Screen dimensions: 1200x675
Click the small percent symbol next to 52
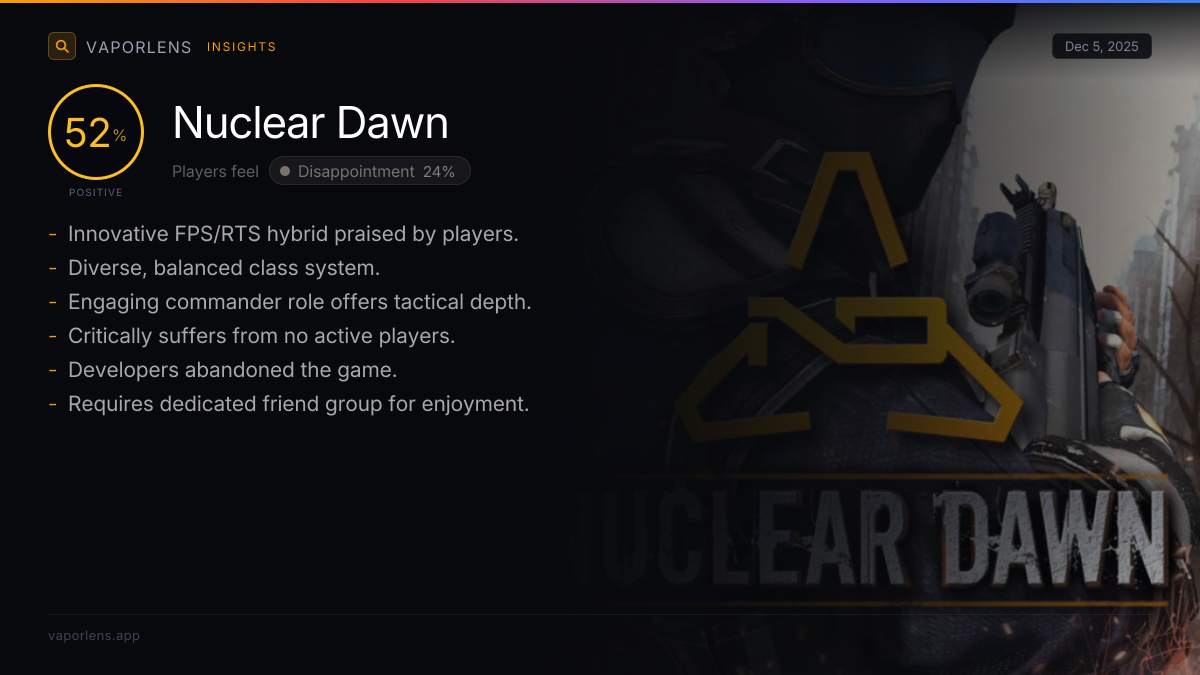coord(120,136)
